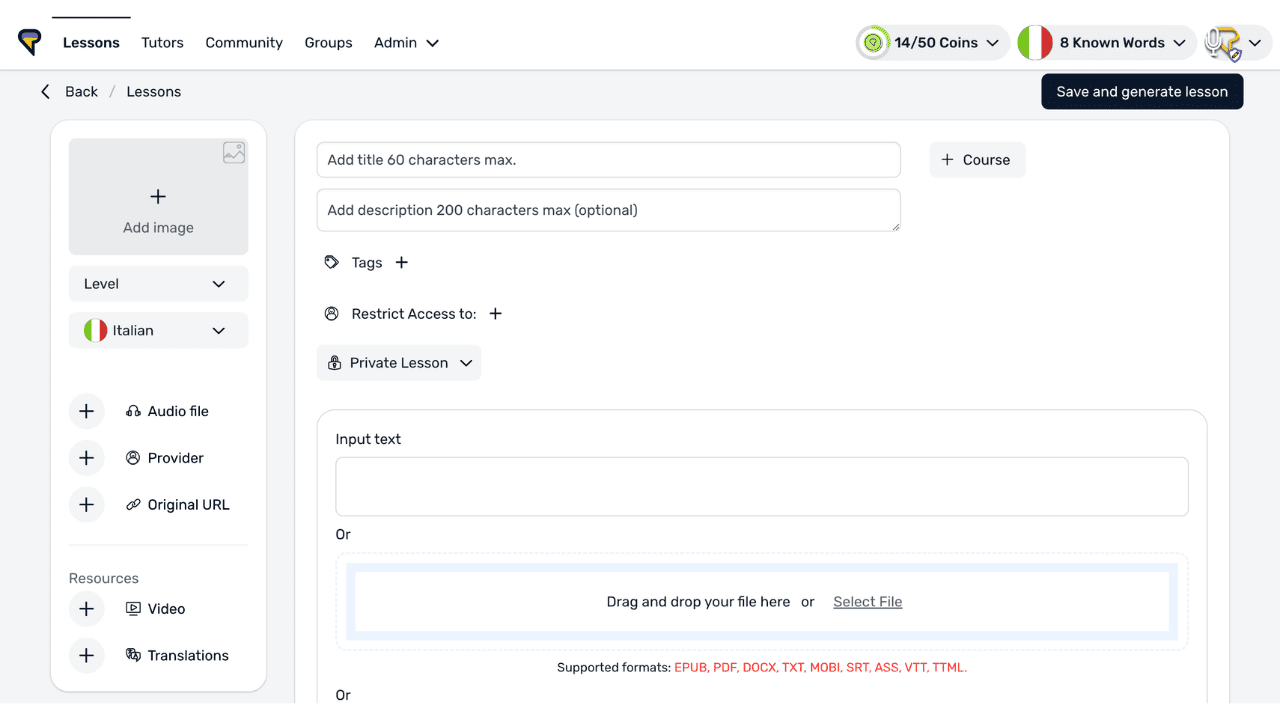Screen dimensions: 1280x720
Task: Open the Level dropdown
Action: coord(158,284)
